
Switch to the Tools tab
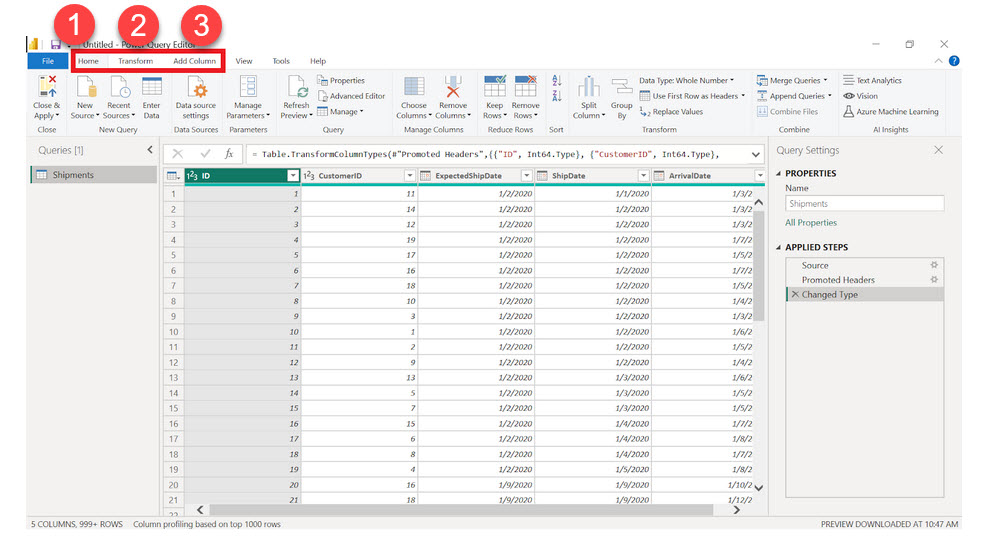(x=281, y=61)
